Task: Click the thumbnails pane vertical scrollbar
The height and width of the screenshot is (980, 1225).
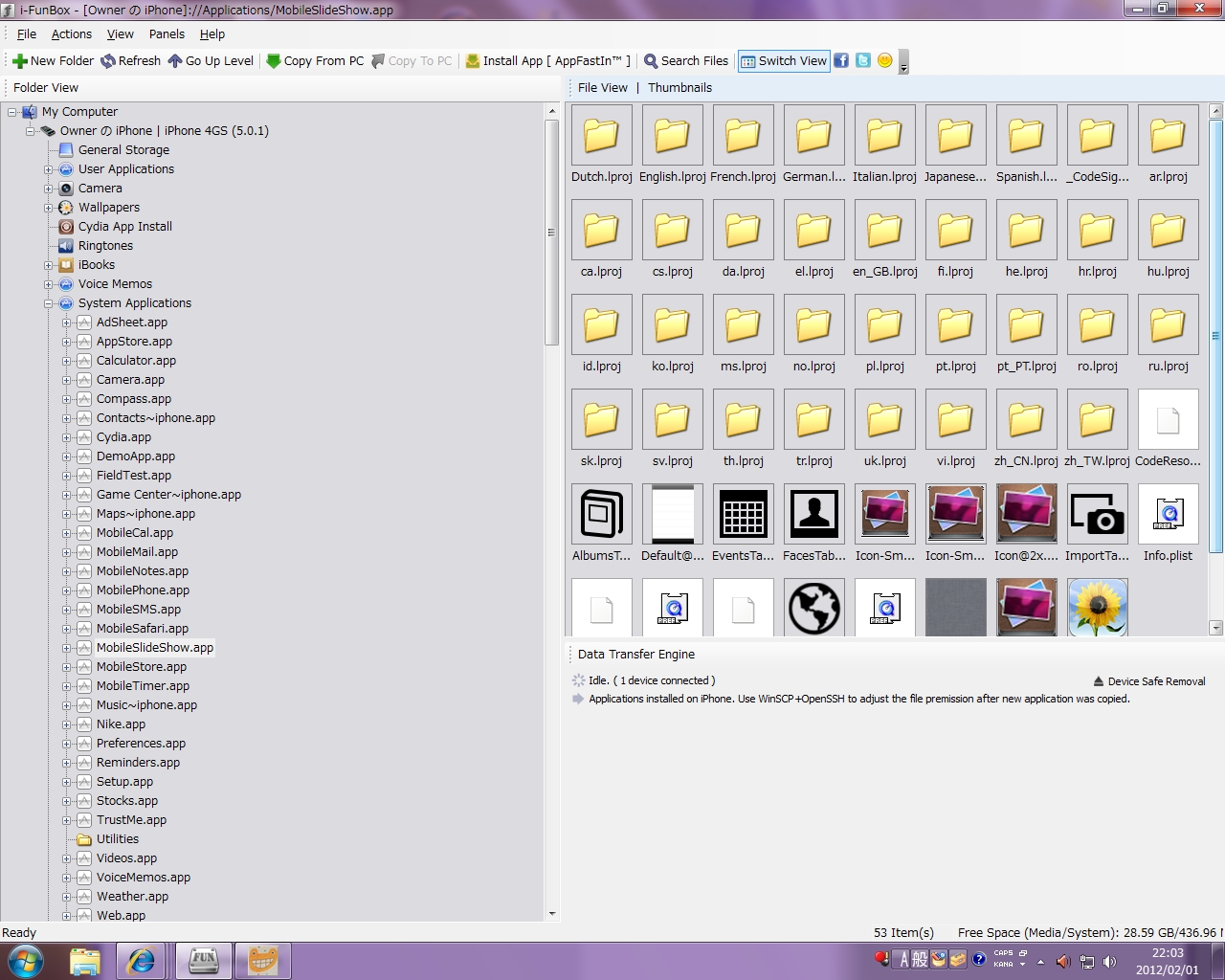Action: point(1215,335)
